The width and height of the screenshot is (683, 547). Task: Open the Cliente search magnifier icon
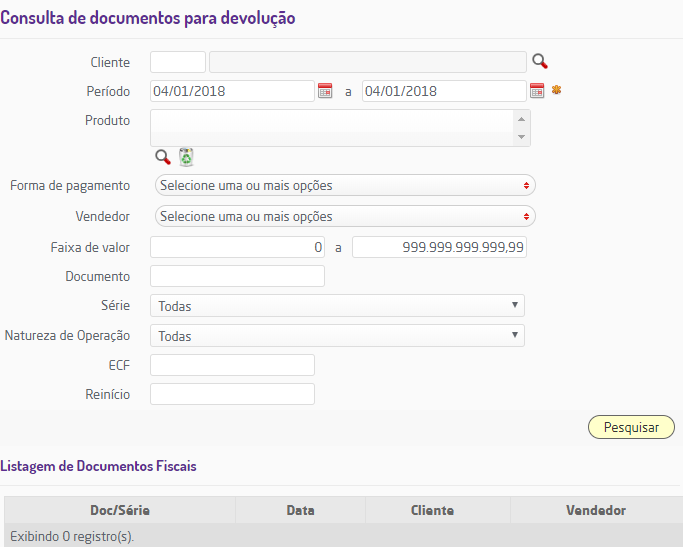(x=540, y=61)
